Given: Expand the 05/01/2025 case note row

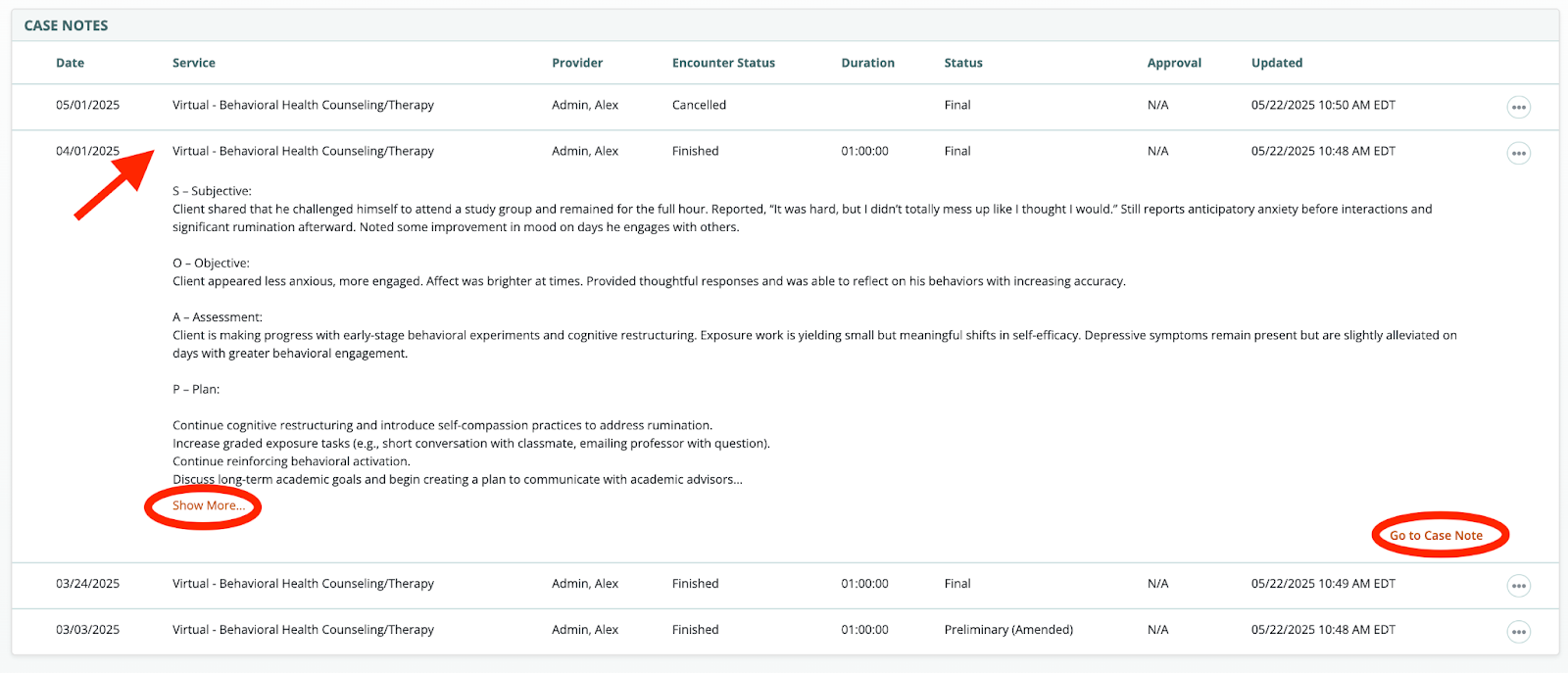Looking at the screenshot, I should (784, 106).
